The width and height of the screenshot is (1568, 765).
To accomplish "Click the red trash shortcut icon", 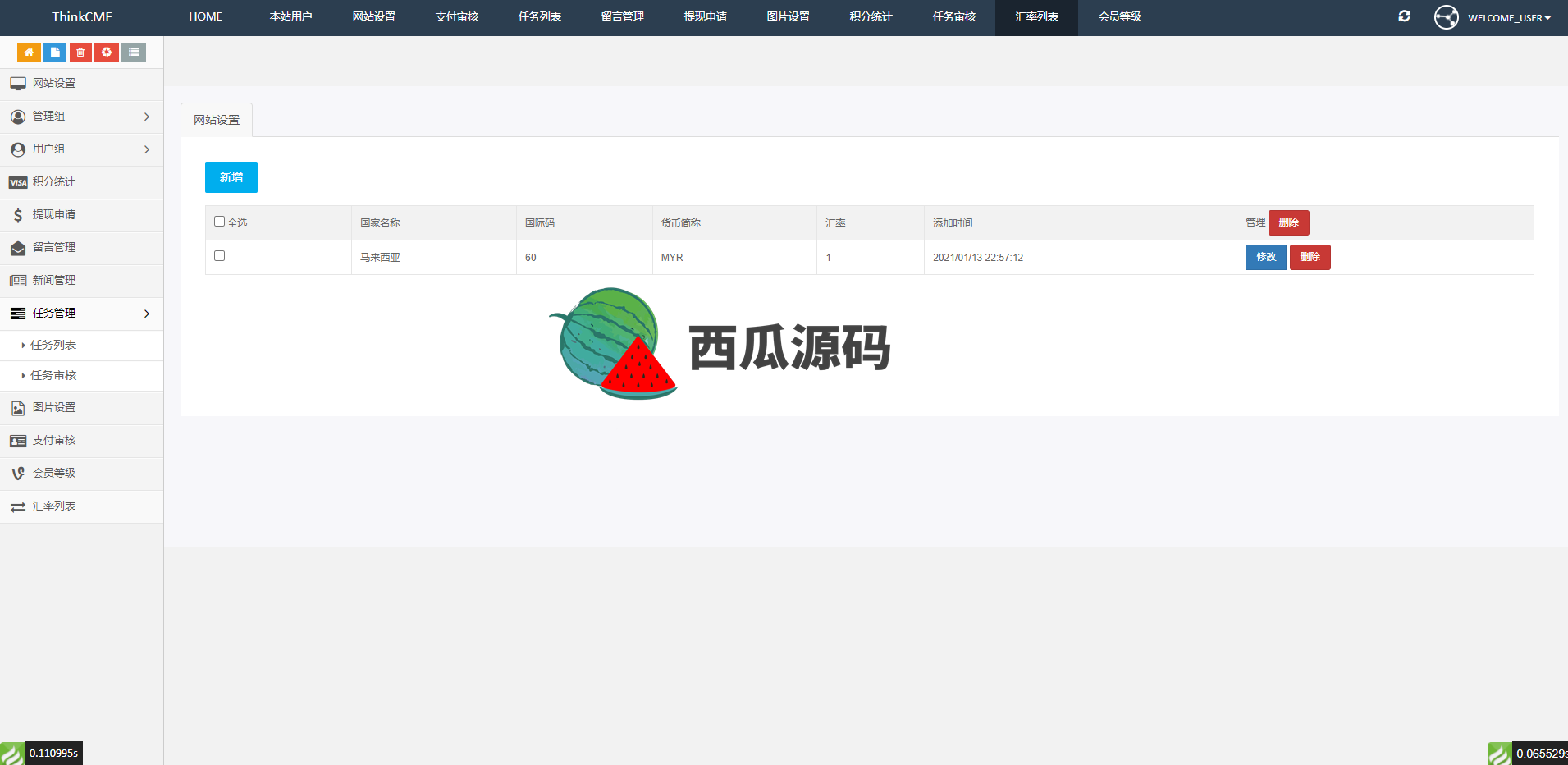I will (x=80, y=53).
